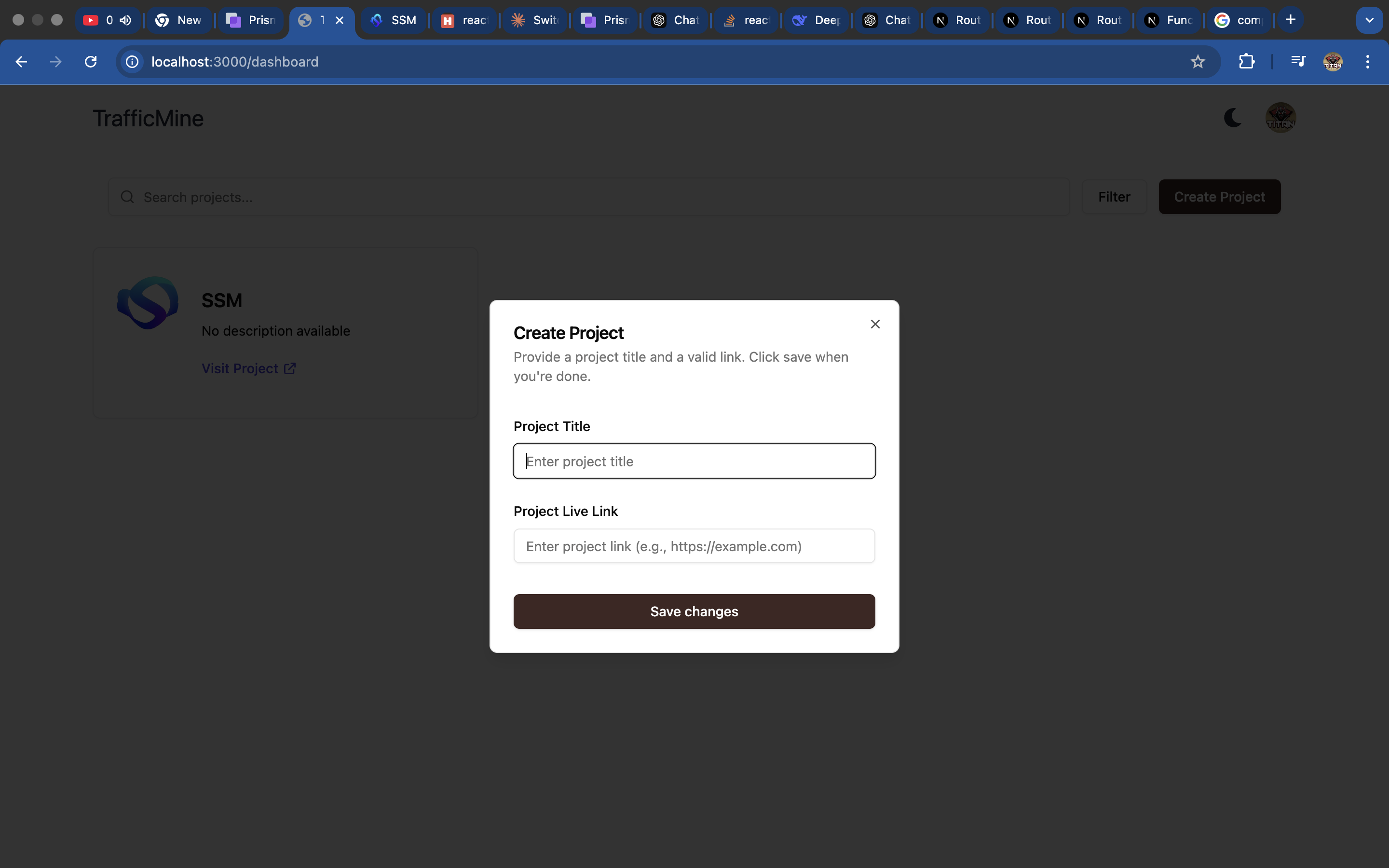
Task: Switch to the SSM browser tab
Action: click(x=394, y=20)
